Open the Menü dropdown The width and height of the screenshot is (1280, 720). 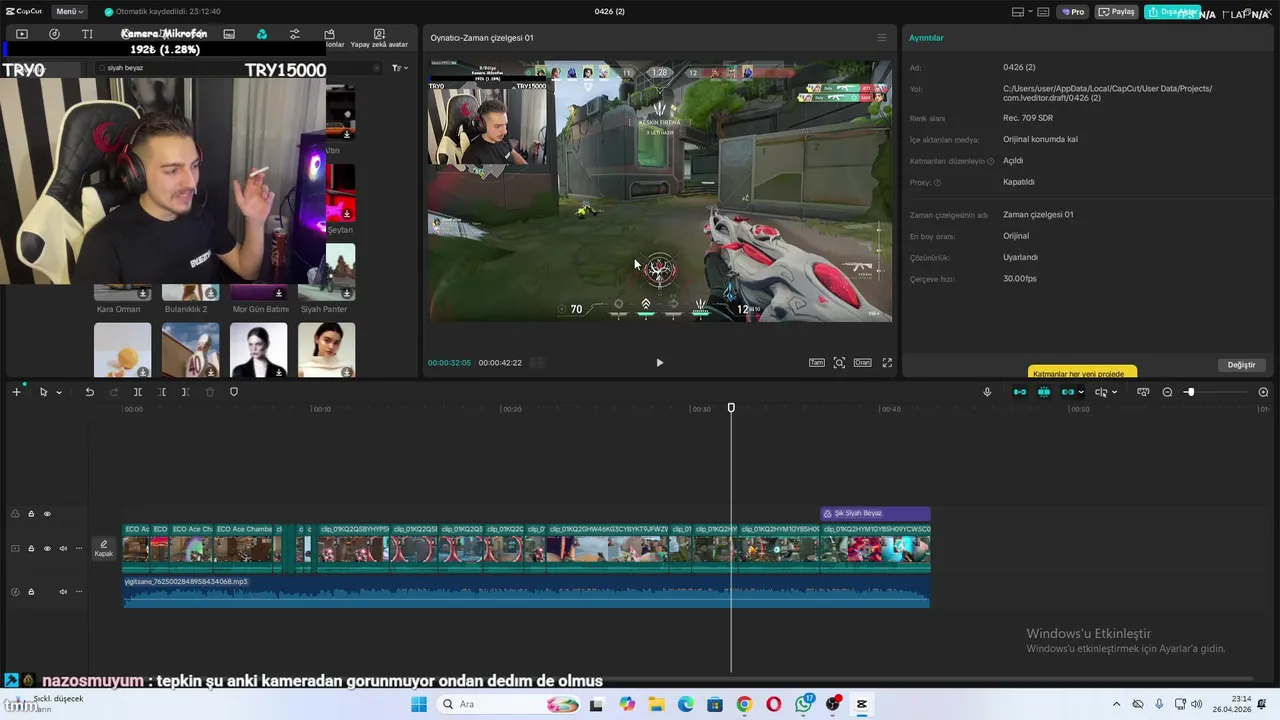[68, 11]
